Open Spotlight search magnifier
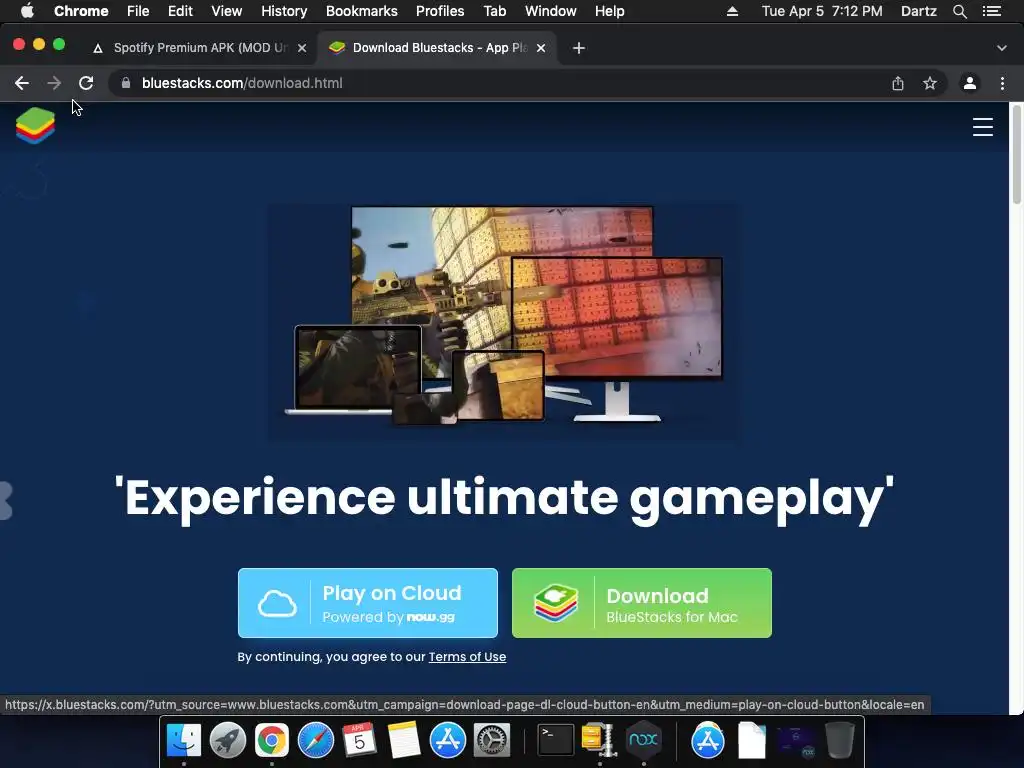The image size is (1024, 768). (x=959, y=11)
